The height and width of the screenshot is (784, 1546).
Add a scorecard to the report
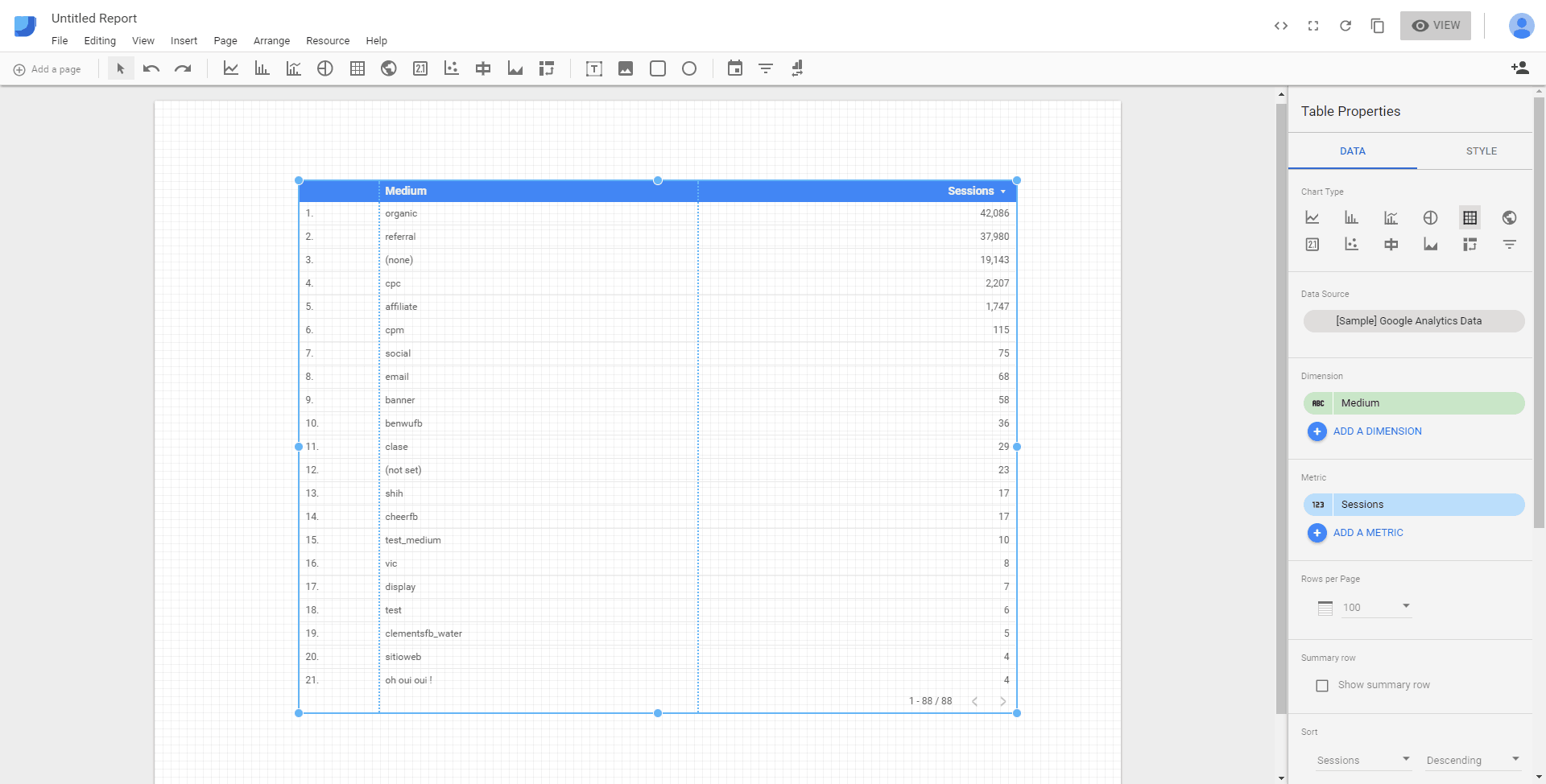pos(420,68)
